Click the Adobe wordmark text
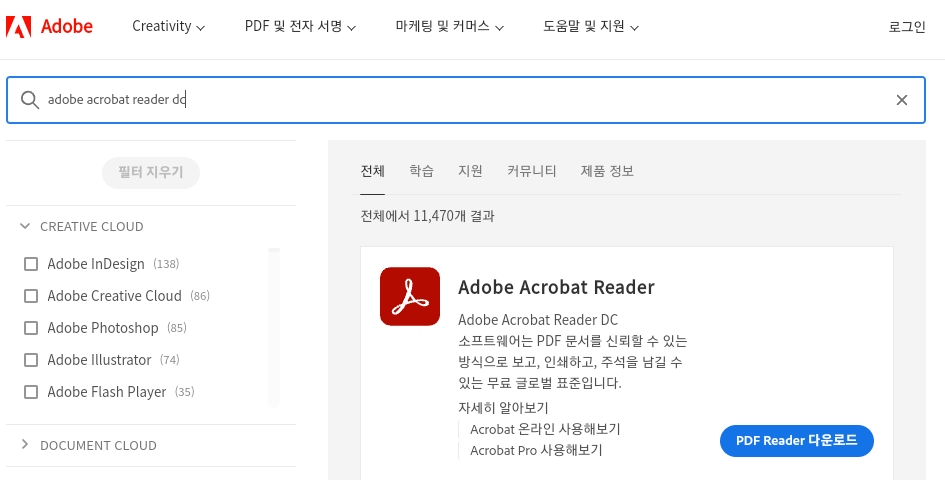Viewport: 945px width, 480px height. (x=67, y=27)
